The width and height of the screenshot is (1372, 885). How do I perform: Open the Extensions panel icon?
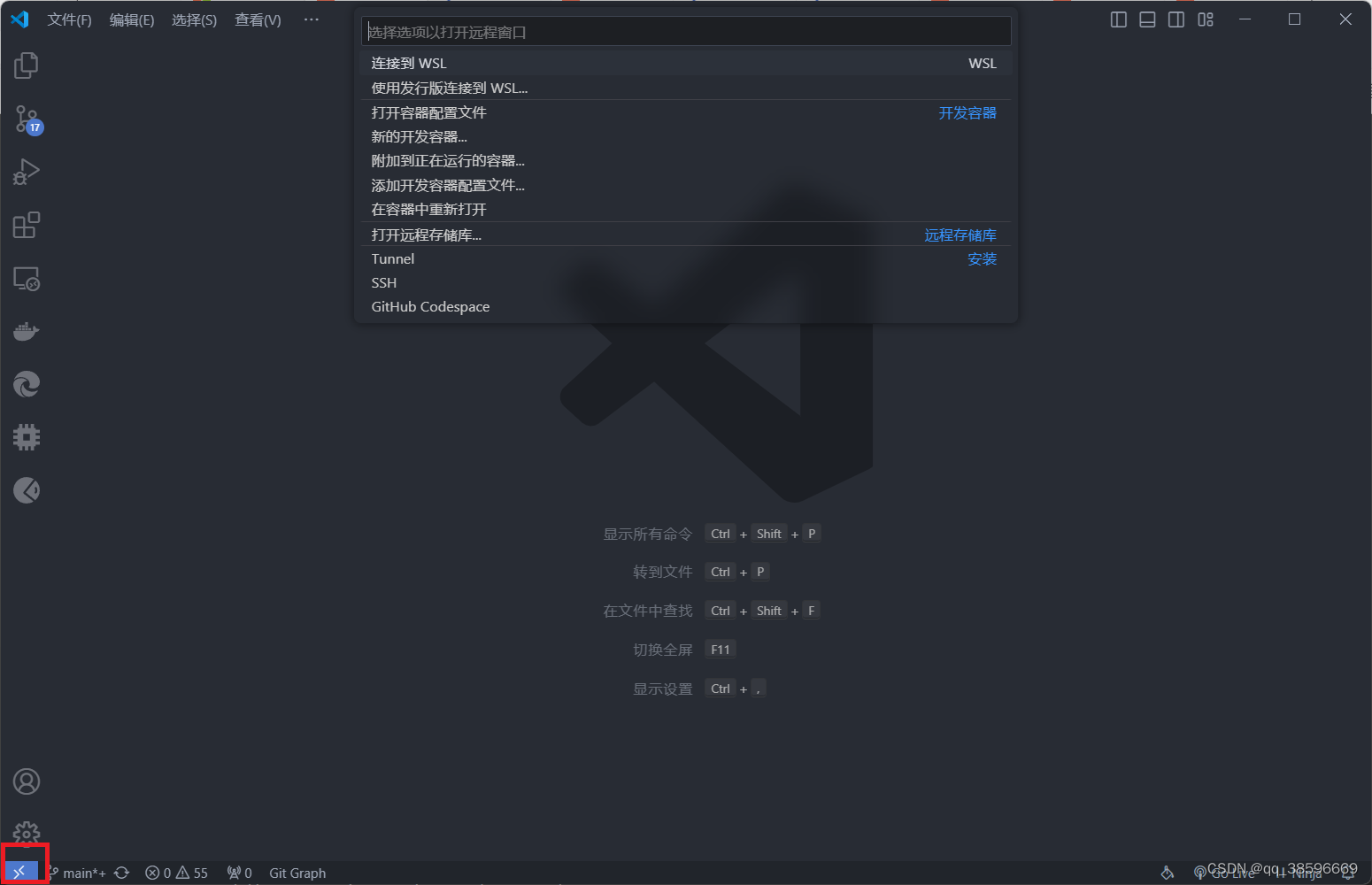pos(26,225)
